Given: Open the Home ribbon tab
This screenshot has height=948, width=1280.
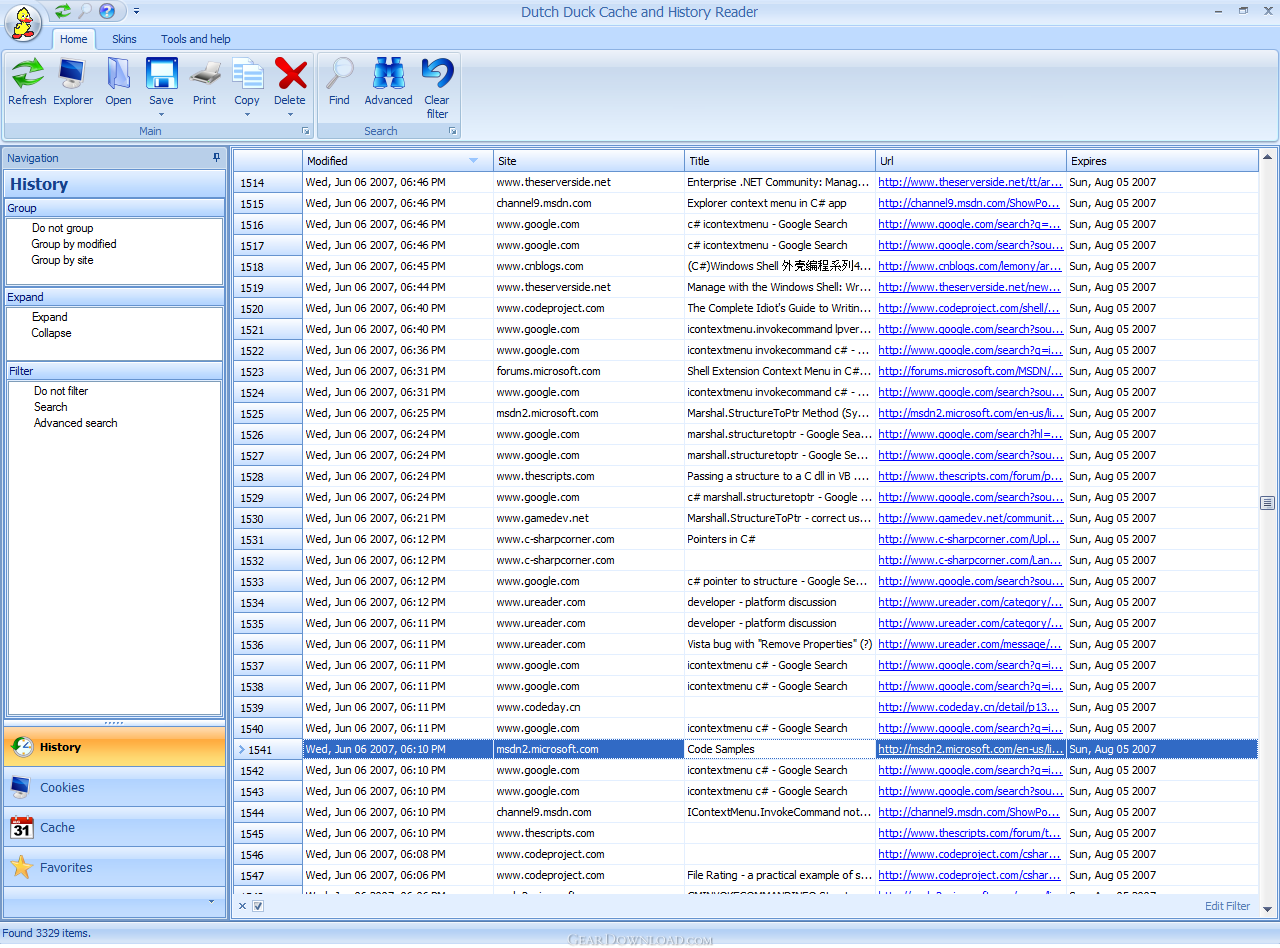Looking at the screenshot, I should (73, 39).
